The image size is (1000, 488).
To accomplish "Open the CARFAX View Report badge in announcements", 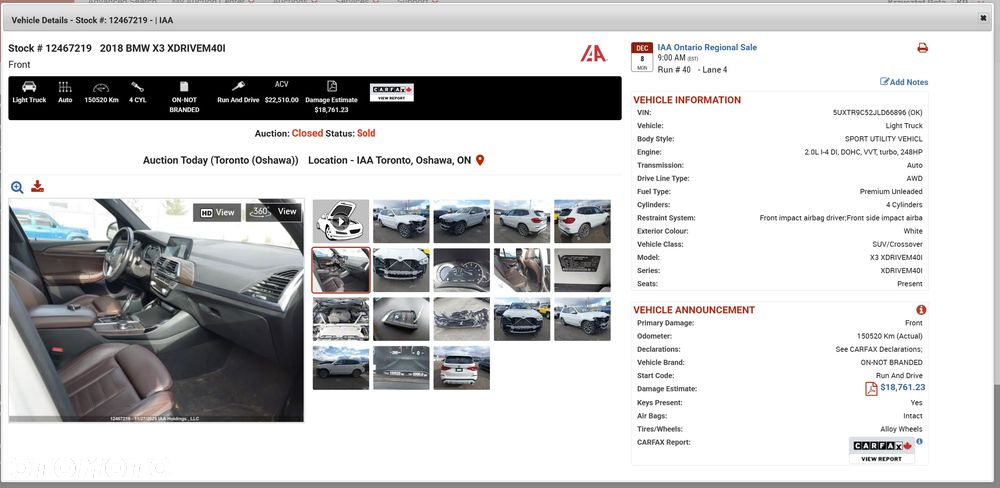I will (x=881, y=450).
